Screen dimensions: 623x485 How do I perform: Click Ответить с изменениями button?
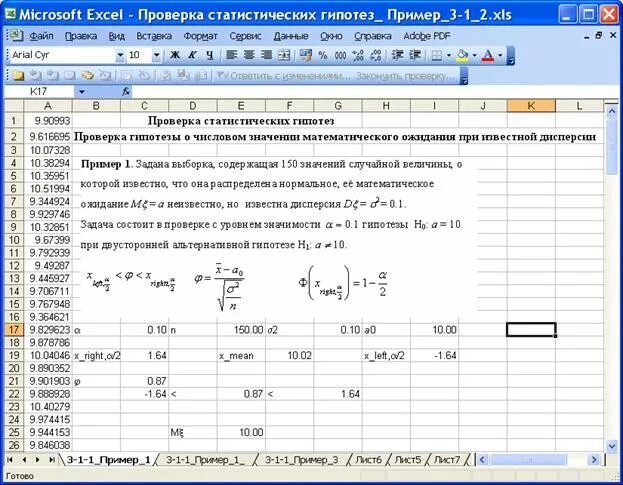coord(283,75)
